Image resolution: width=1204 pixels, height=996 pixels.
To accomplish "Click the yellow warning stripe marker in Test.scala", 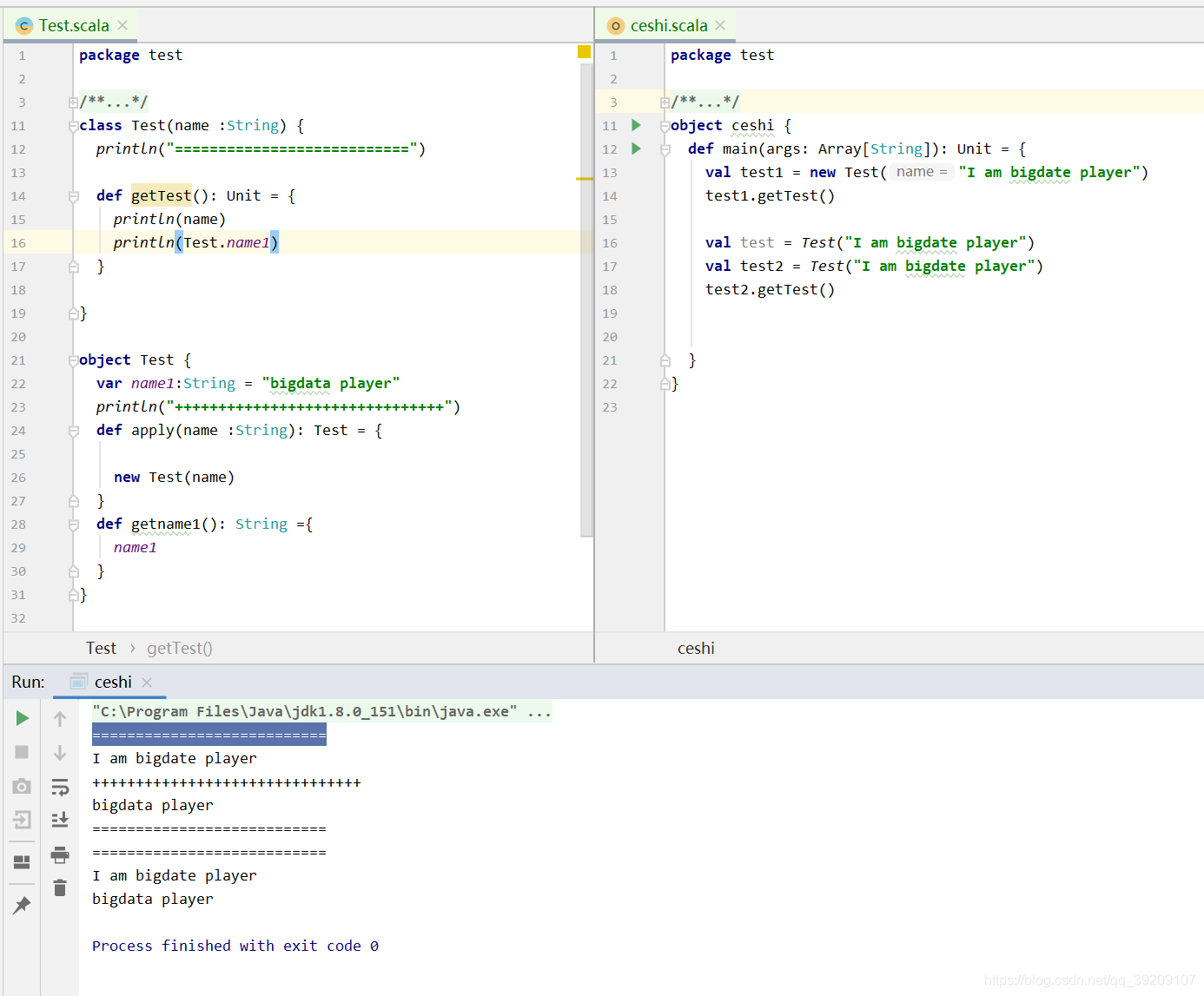I will pos(585,179).
